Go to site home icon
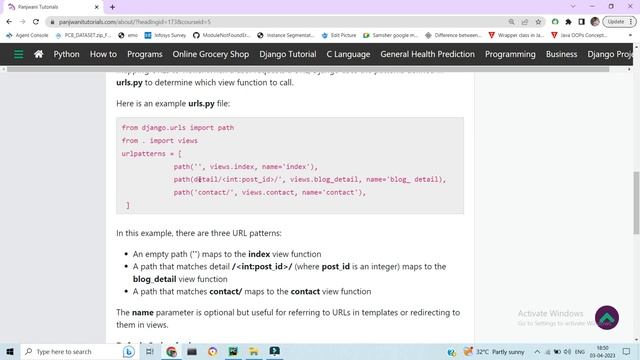The width and height of the screenshot is (640, 360). click(38, 54)
